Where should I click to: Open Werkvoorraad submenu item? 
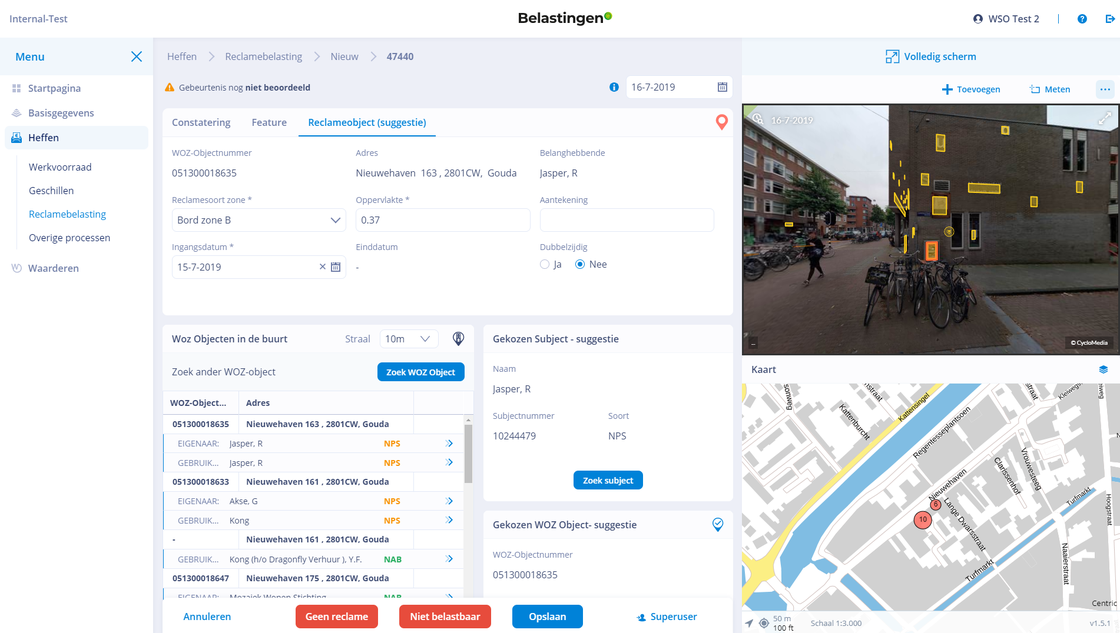click(60, 167)
